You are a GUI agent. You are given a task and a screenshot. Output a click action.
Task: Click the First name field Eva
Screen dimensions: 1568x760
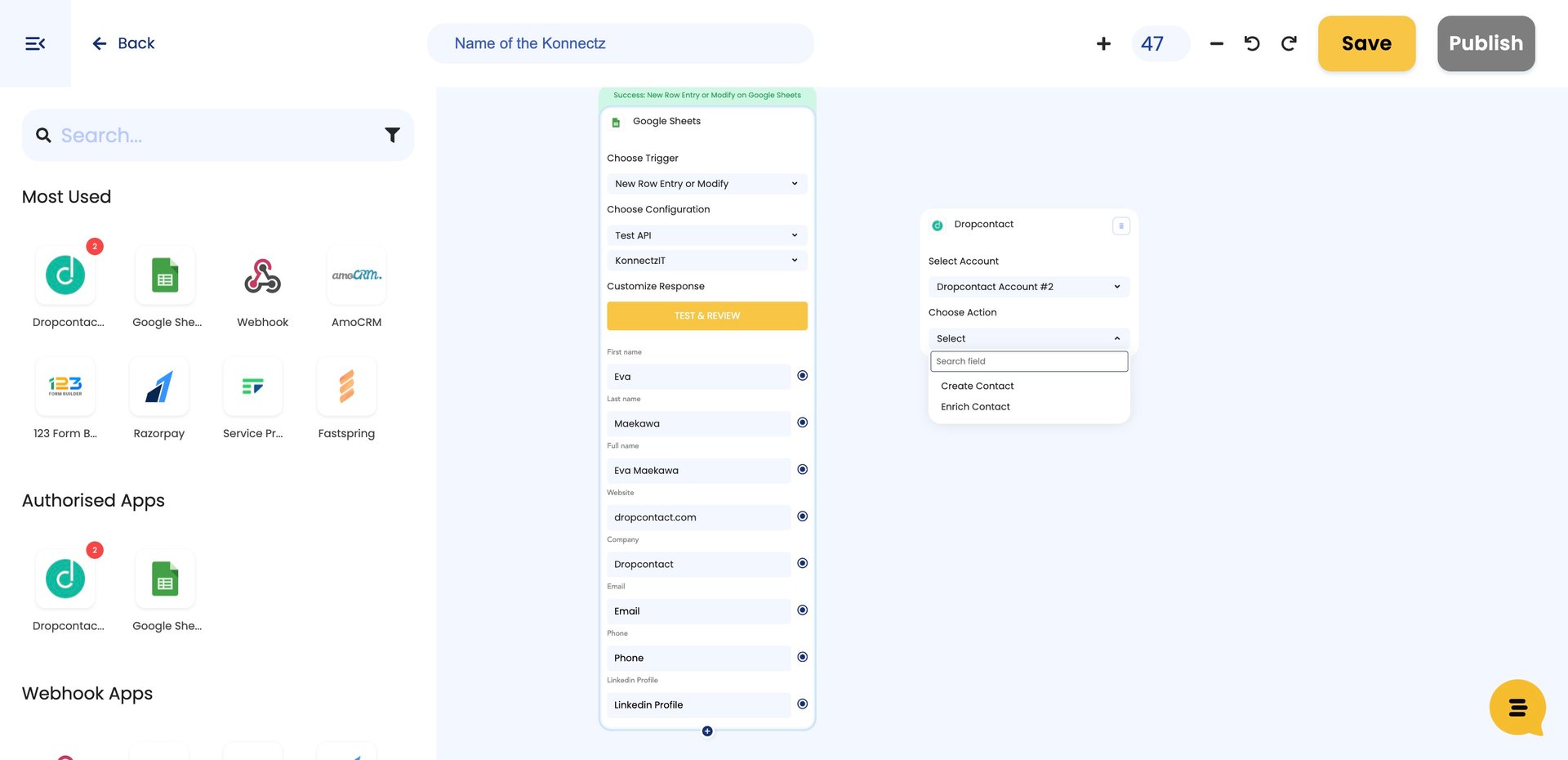coord(699,377)
